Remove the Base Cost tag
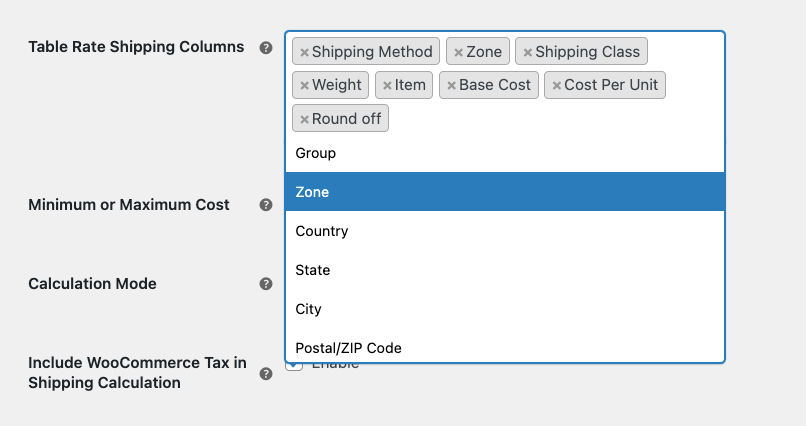Screen dimensions: 806x426 pyautogui.click(x=451, y=85)
